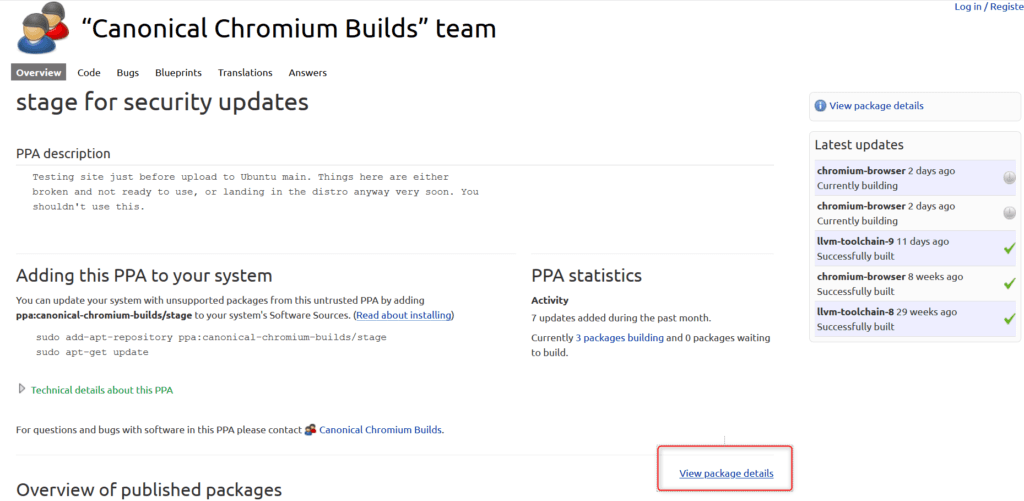Select the Translations tab
The width and height of the screenshot is (1024, 501).
tap(245, 72)
